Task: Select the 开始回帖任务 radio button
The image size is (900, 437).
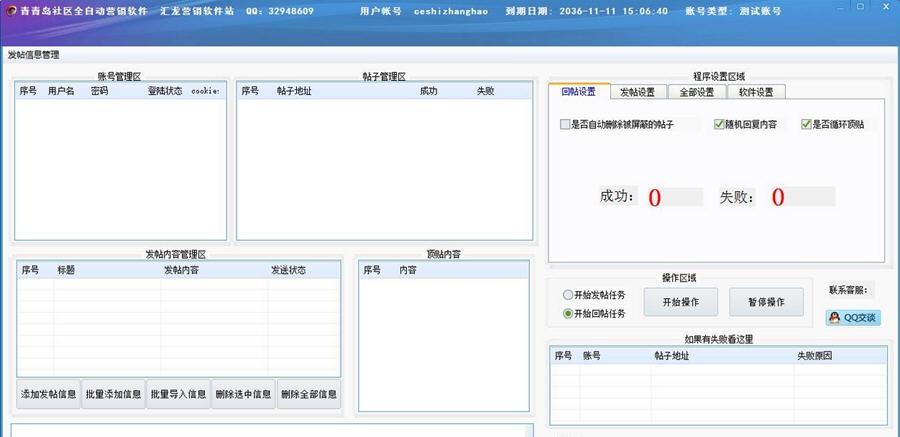Action: tap(568, 314)
